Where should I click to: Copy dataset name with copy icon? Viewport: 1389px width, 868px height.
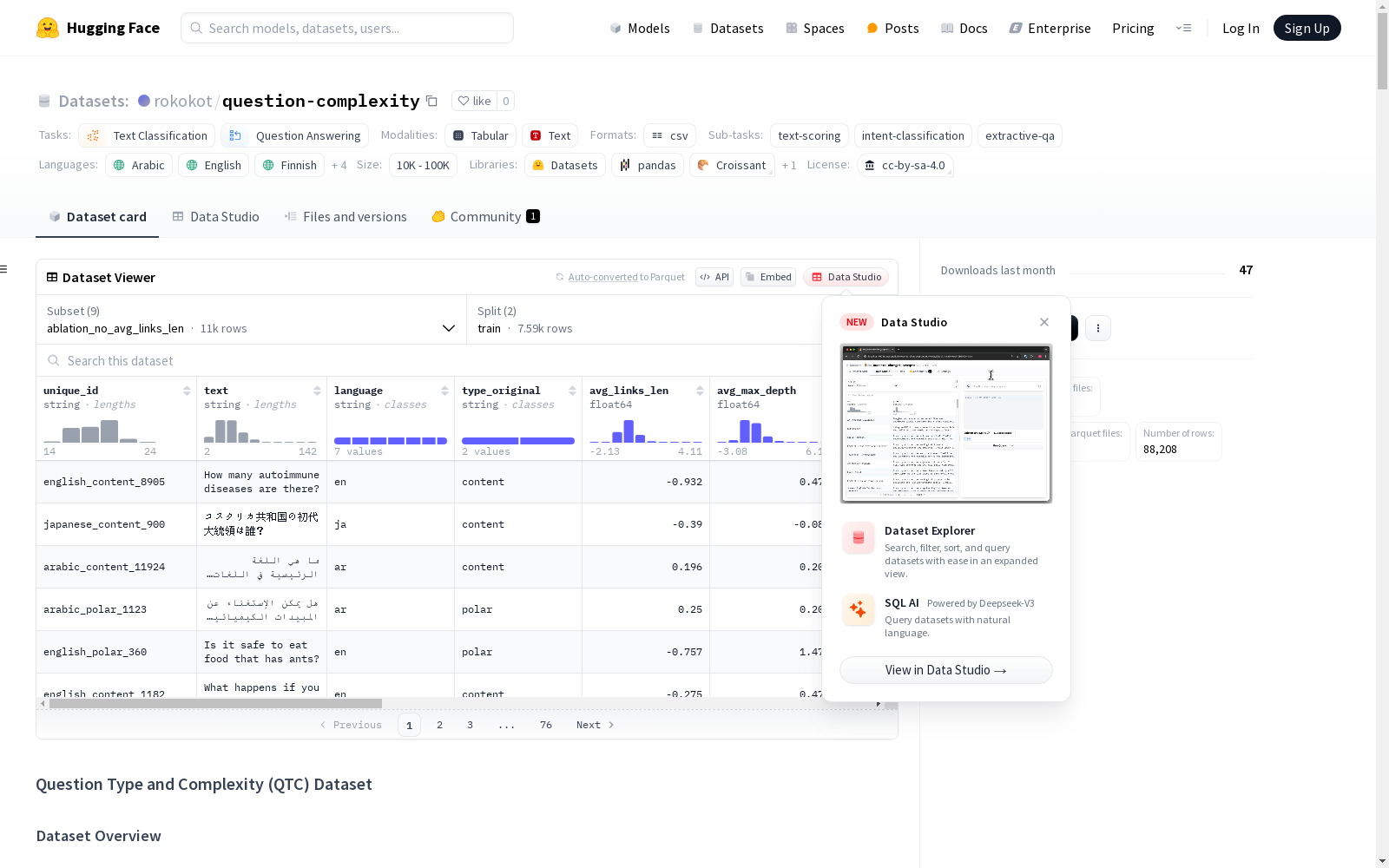click(431, 101)
